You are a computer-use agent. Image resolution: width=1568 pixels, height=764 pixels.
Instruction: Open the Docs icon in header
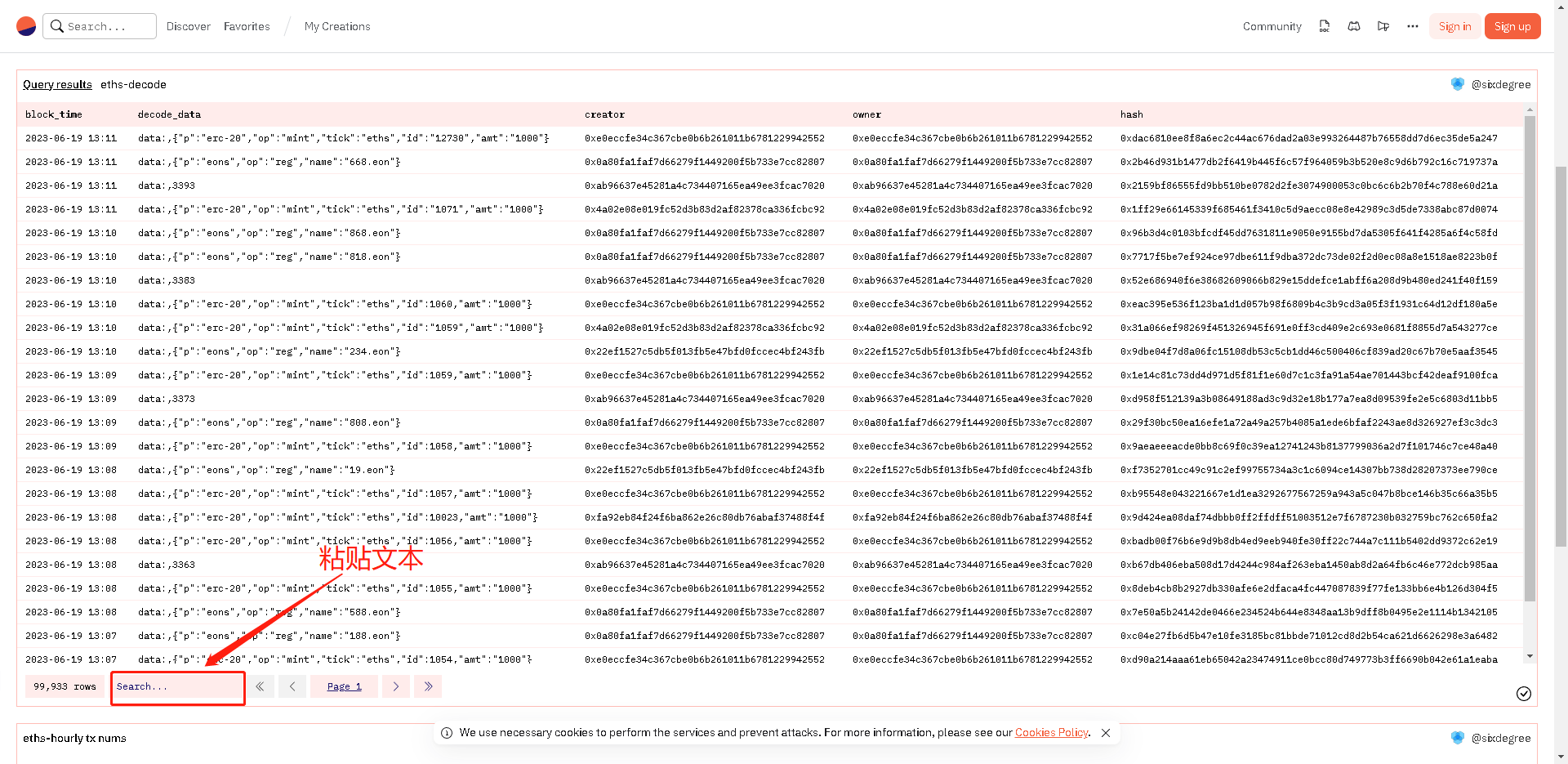[x=1324, y=26]
